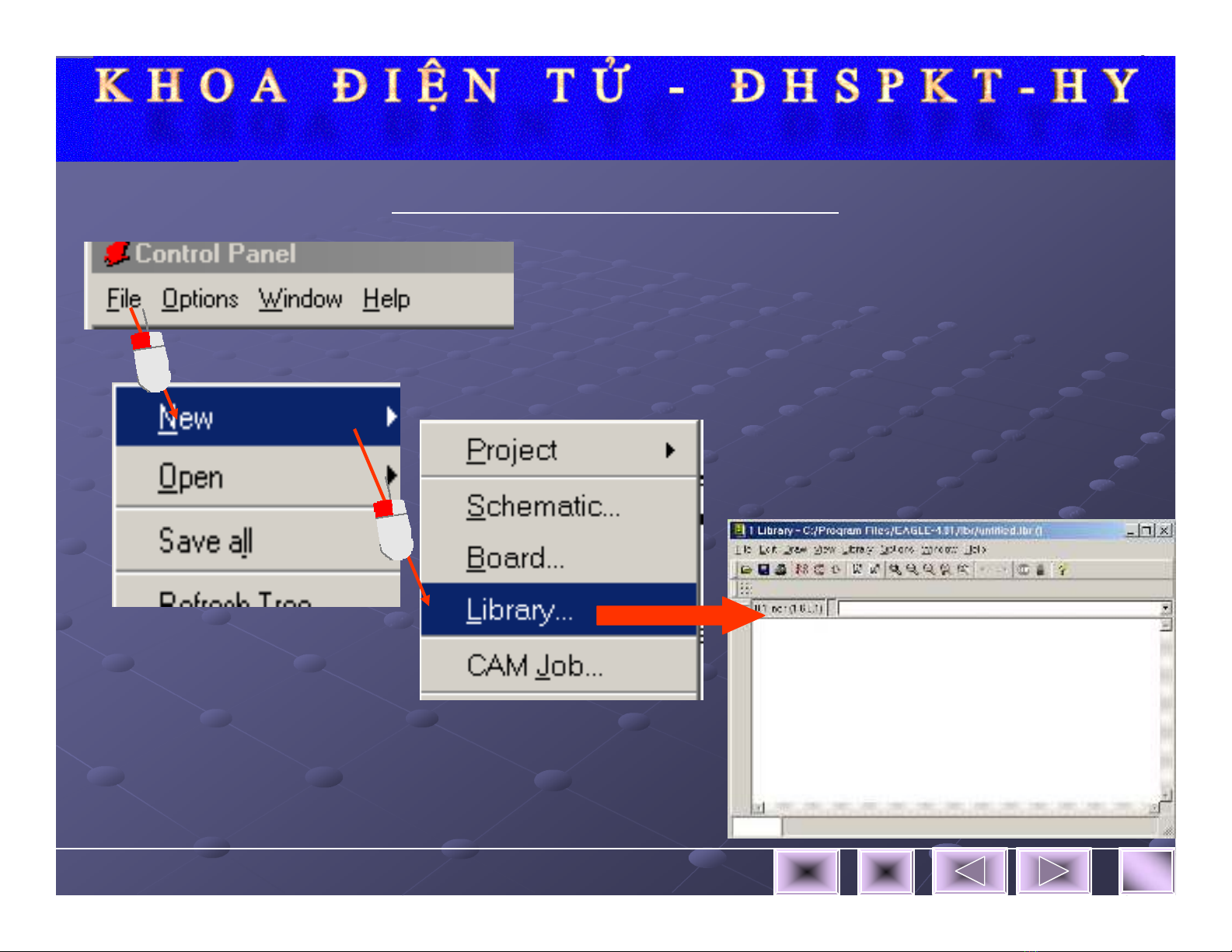Viewport: 1232px width, 952px height.
Task: Expand the New submenu arrow
Action: coord(392,417)
